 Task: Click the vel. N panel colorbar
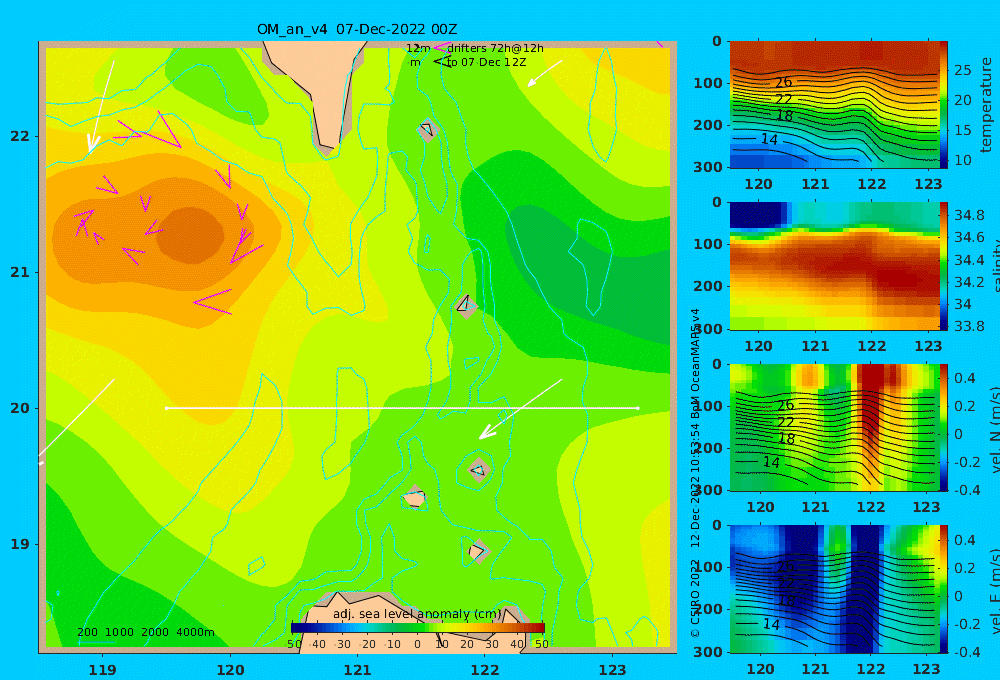click(944, 427)
